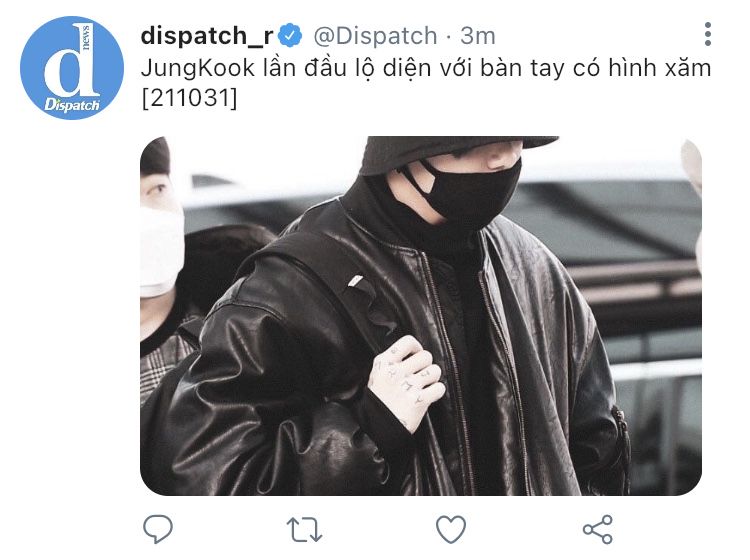Click the share icon below the photo

(597, 529)
